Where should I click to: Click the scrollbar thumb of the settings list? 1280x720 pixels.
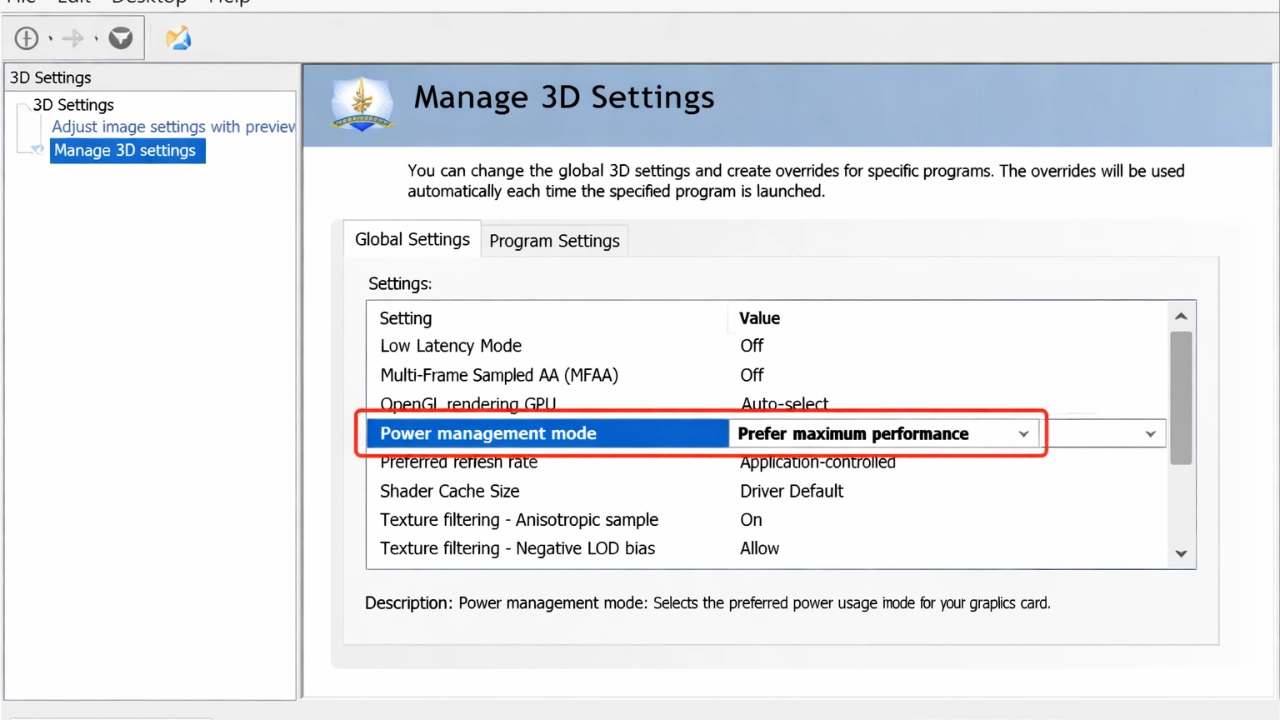pos(1180,395)
